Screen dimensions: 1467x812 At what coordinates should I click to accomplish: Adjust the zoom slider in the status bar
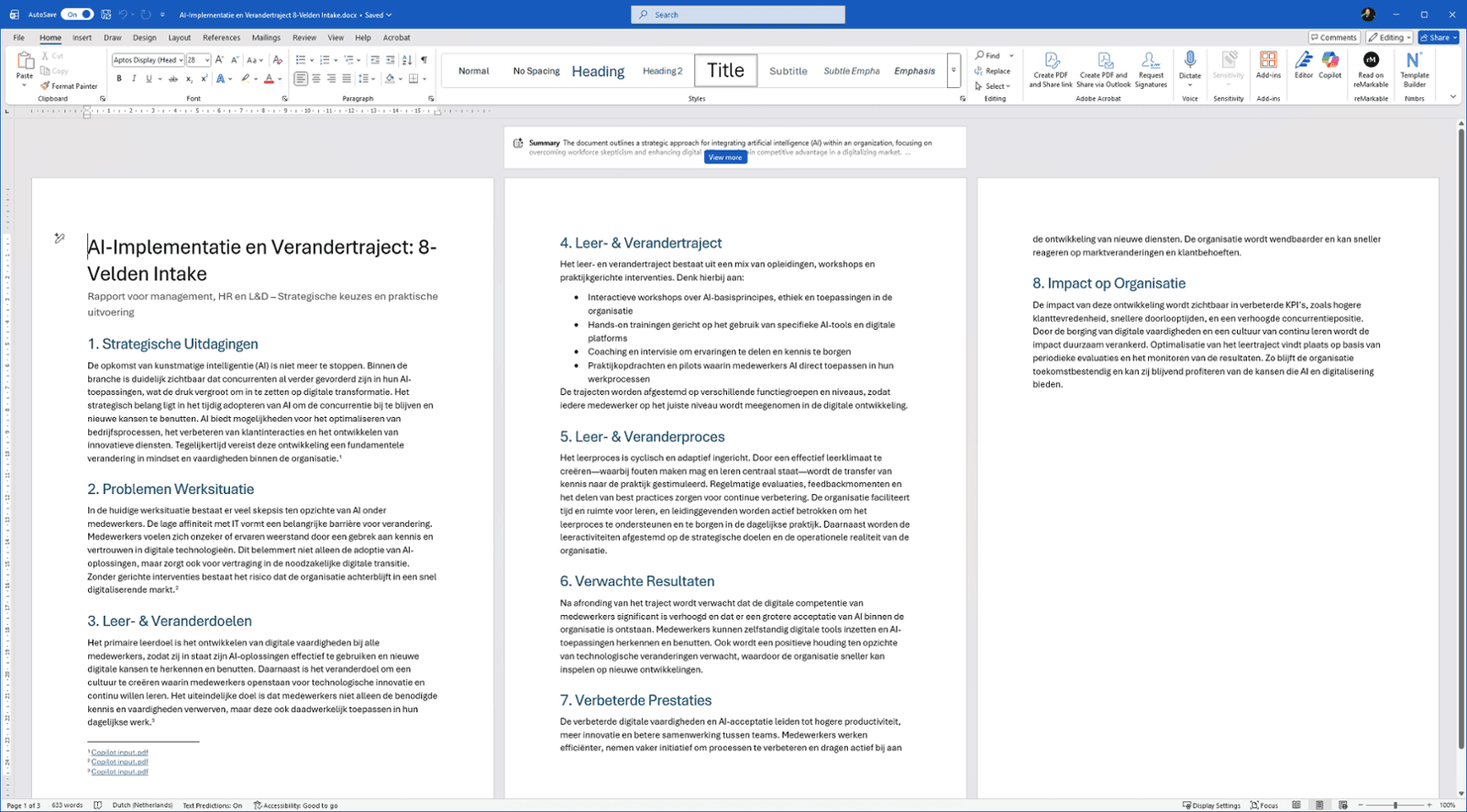[x=1395, y=806]
